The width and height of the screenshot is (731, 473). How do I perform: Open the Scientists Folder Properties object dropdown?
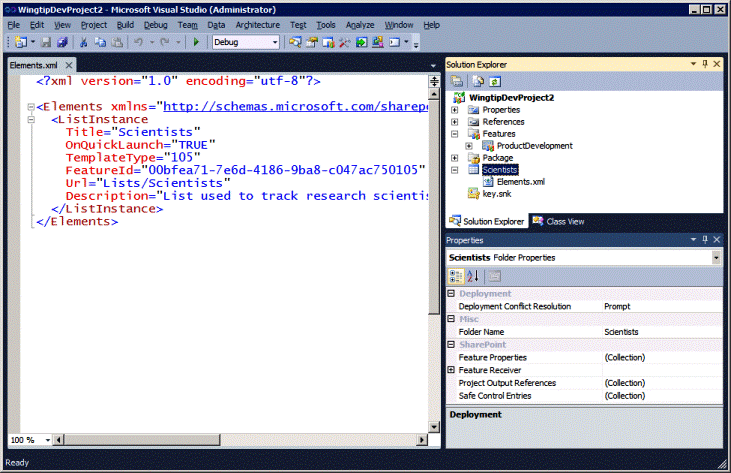pos(716,258)
